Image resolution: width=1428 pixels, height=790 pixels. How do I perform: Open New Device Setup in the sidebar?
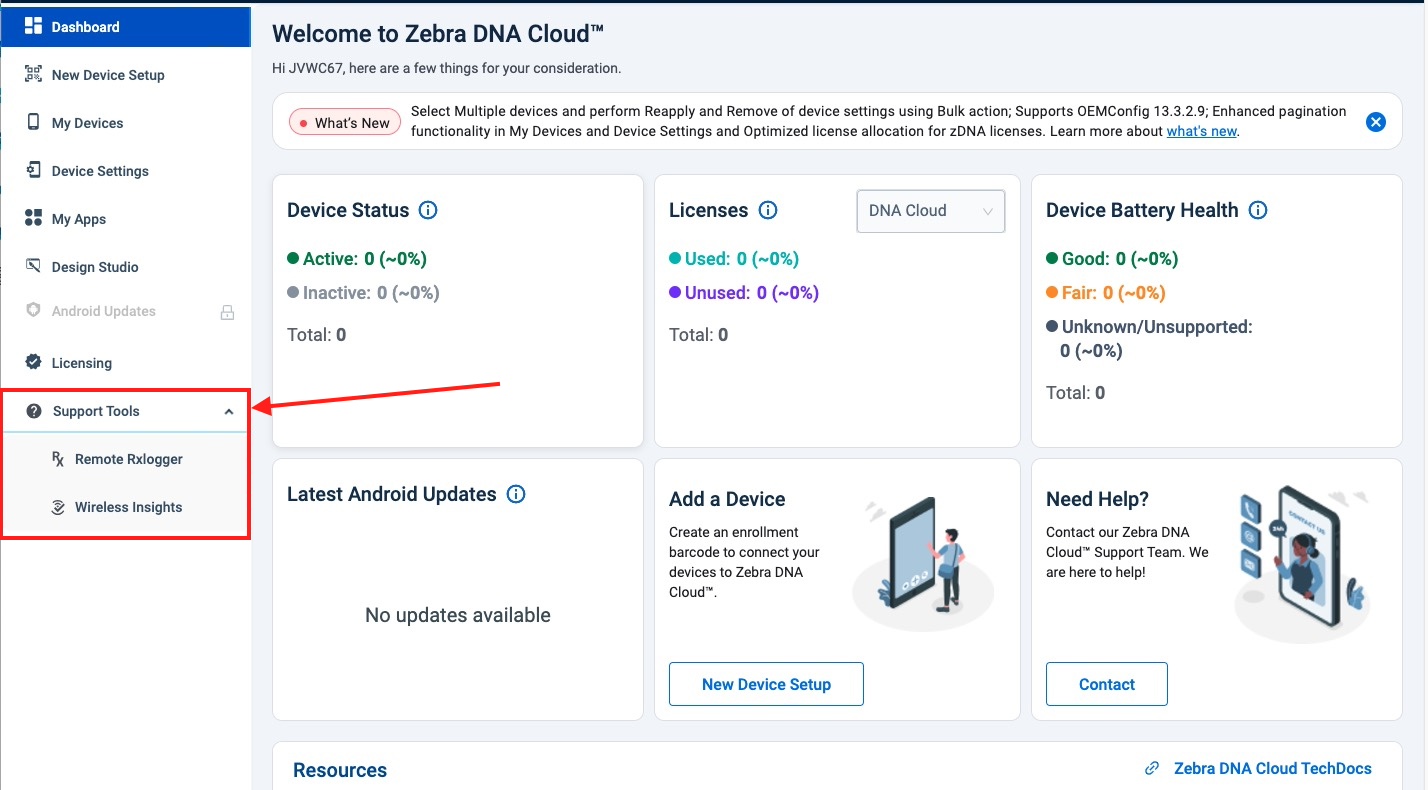tap(108, 75)
